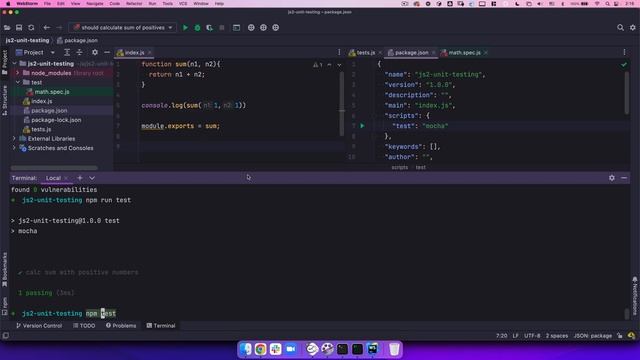Screen dimensions: 640x360
Task: Open the Version Control tool window
Action: pos(39,326)
